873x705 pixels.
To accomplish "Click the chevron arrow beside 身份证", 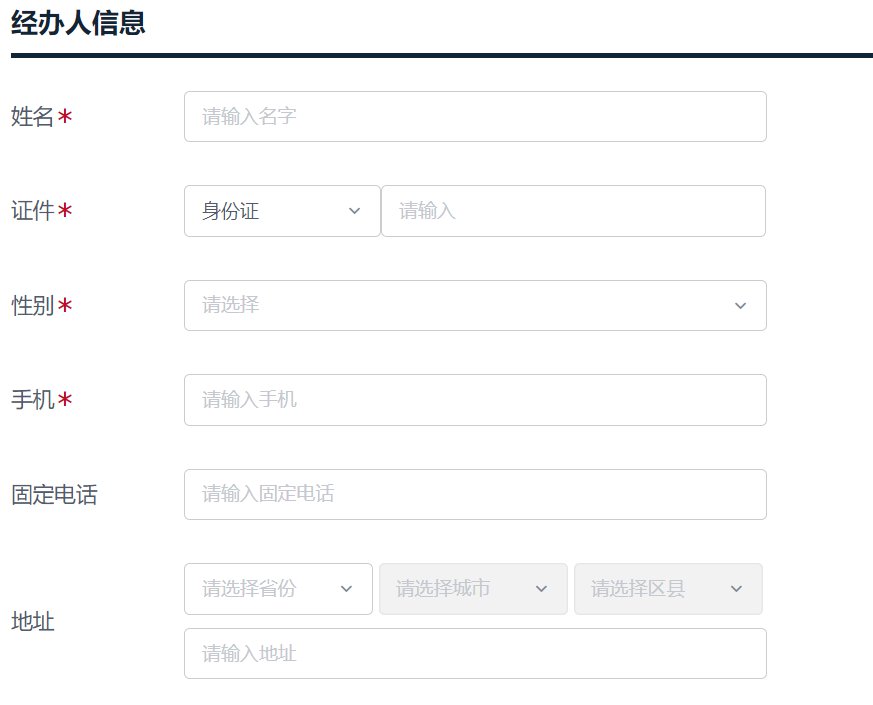I will point(354,211).
